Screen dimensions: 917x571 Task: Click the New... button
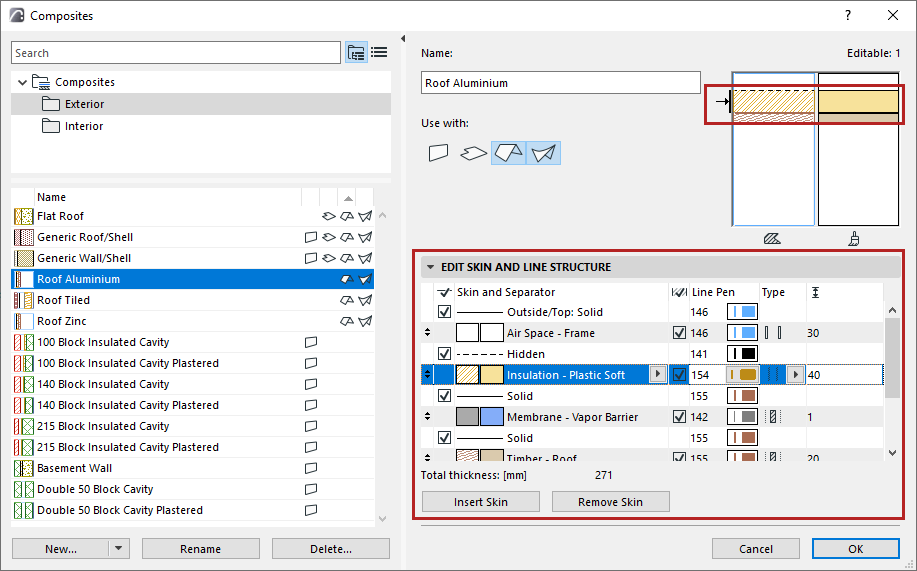point(61,549)
